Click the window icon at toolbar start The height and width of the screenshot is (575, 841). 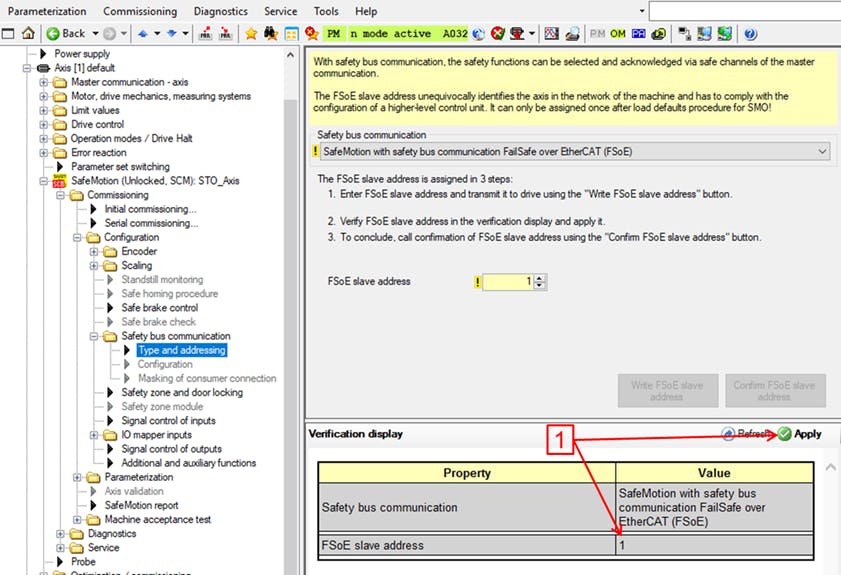[x=8, y=34]
